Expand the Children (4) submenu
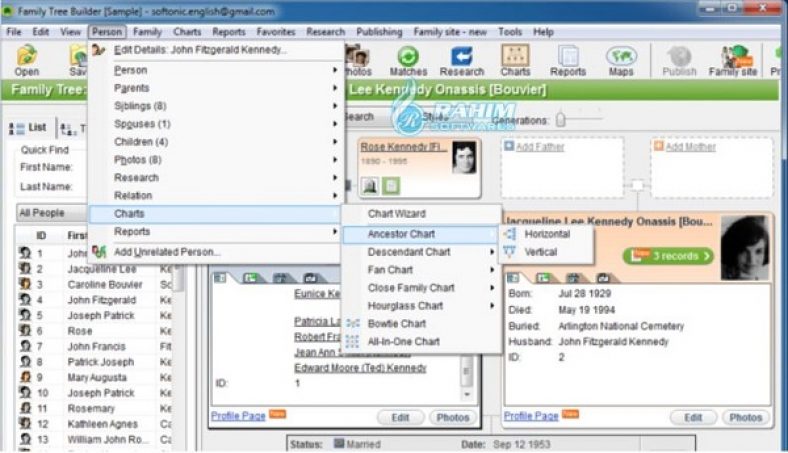This screenshot has height=453, width=788. click(334, 142)
